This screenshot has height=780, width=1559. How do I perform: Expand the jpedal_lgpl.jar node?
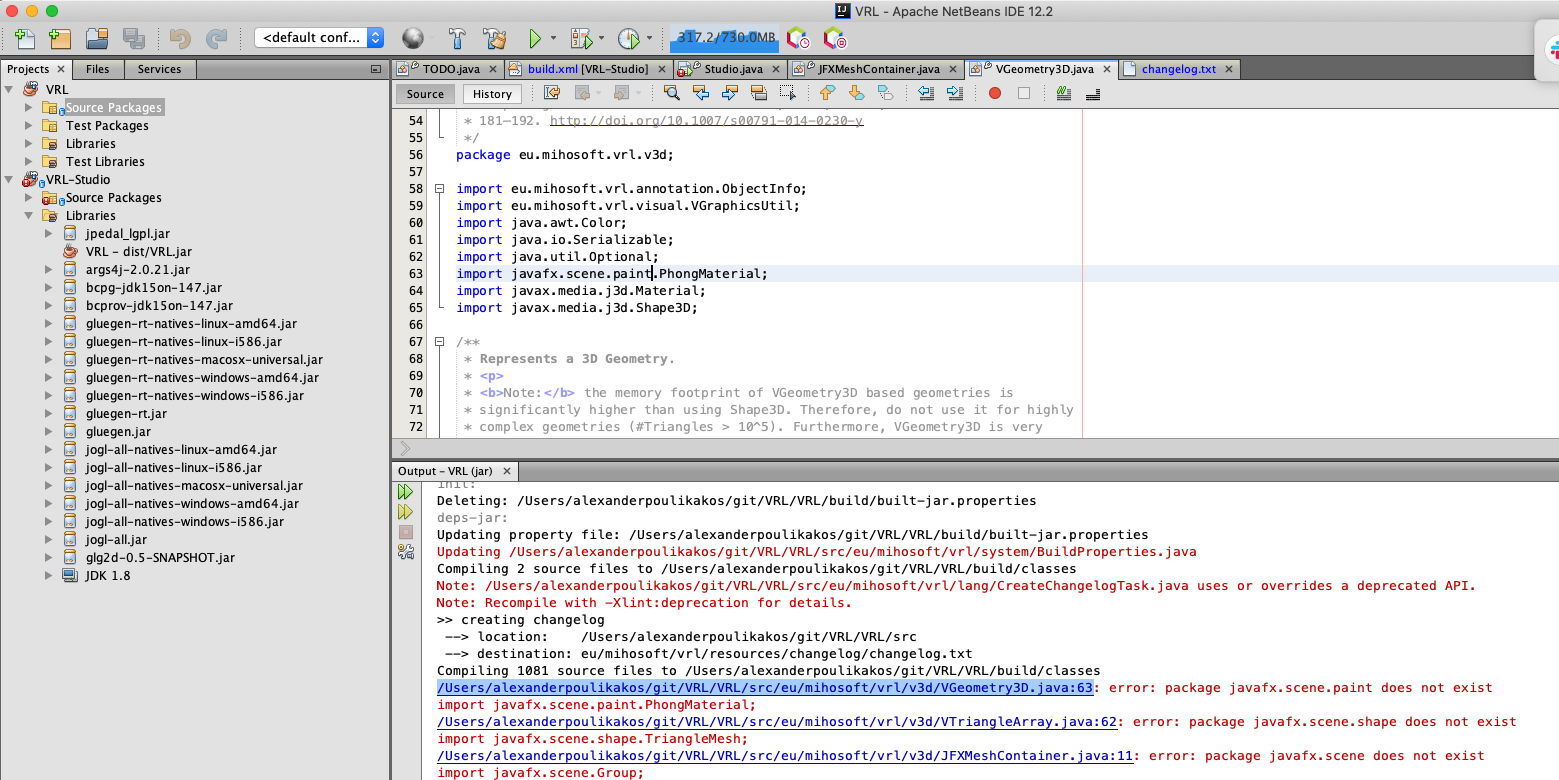(49, 233)
